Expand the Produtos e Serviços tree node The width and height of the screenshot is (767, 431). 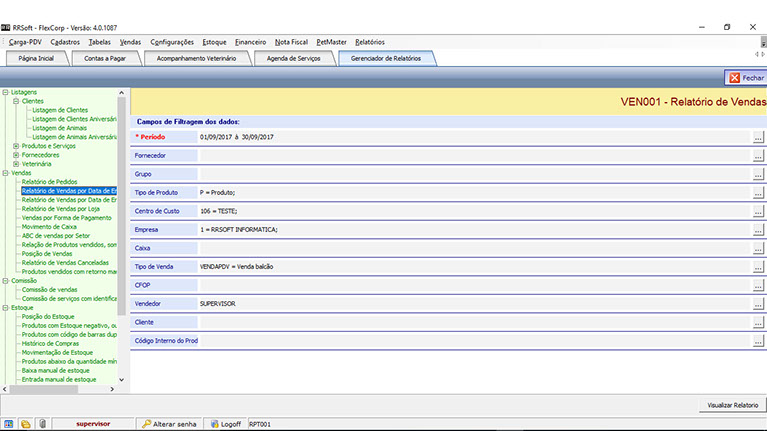[15, 146]
